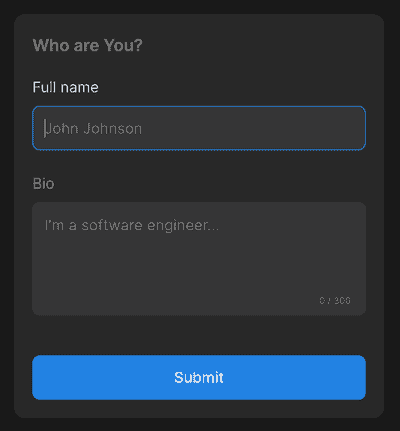Click the right edge of Submit button
The width and height of the screenshot is (400, 431).
(357, 377)
